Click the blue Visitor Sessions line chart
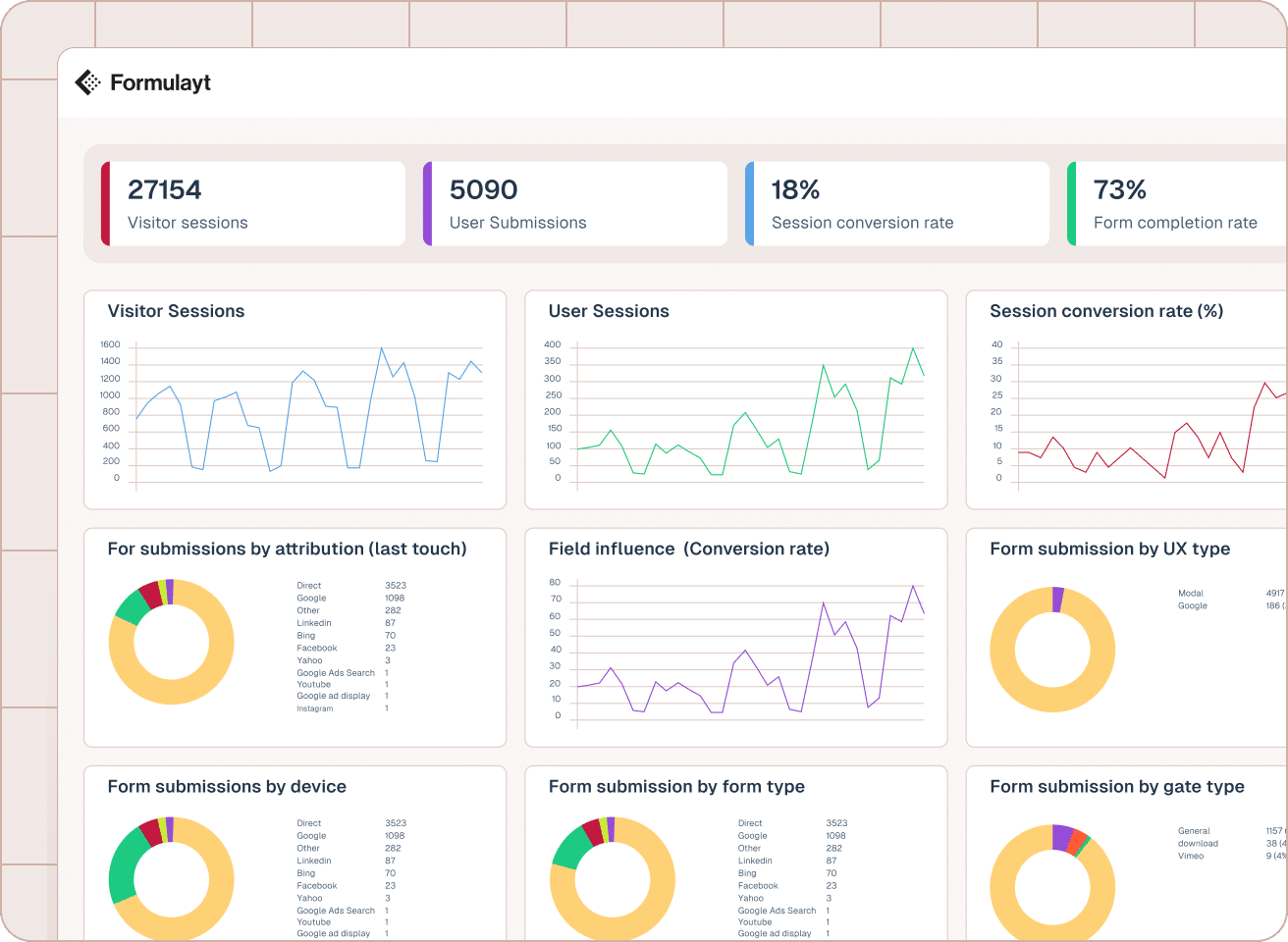Image resolution: width=1288 pixels, height=942 pixels. (309, 410)
